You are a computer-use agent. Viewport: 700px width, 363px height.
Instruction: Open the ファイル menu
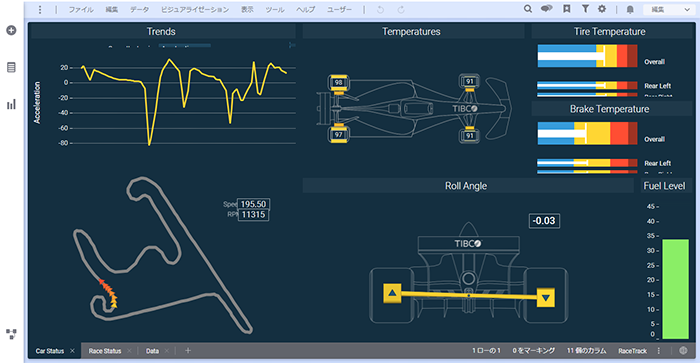click(81, 9)
